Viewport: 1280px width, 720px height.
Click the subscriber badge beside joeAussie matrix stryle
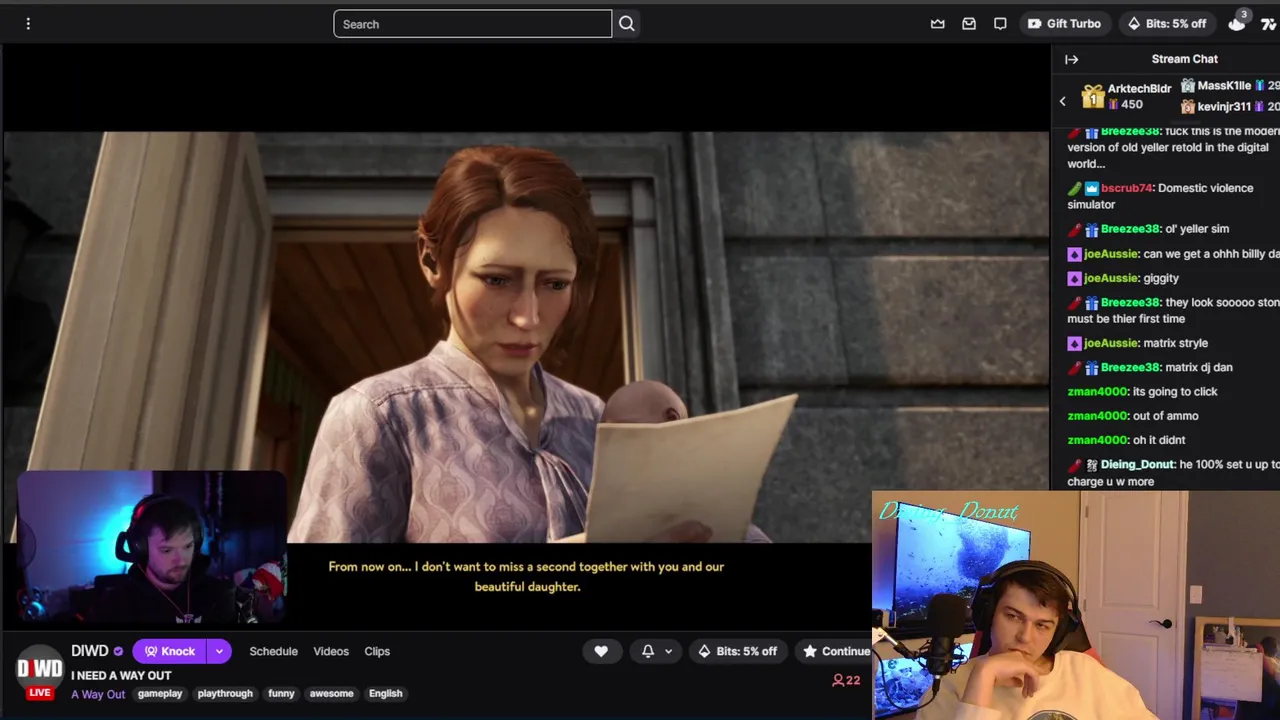point(1074,343)
